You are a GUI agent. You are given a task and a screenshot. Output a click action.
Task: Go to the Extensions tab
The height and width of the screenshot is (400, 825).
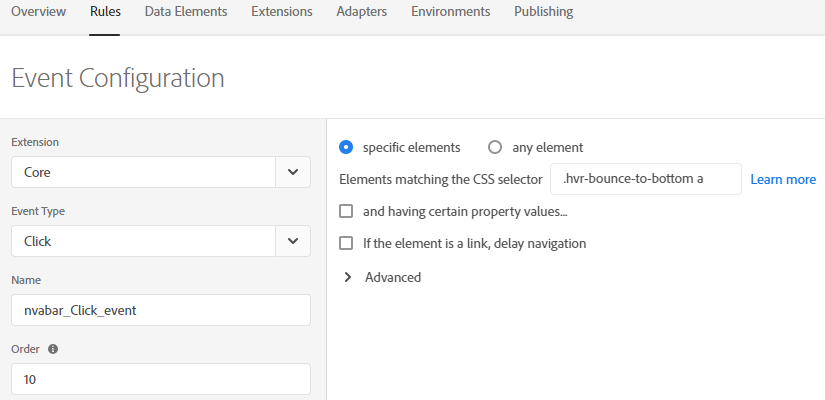281,12
